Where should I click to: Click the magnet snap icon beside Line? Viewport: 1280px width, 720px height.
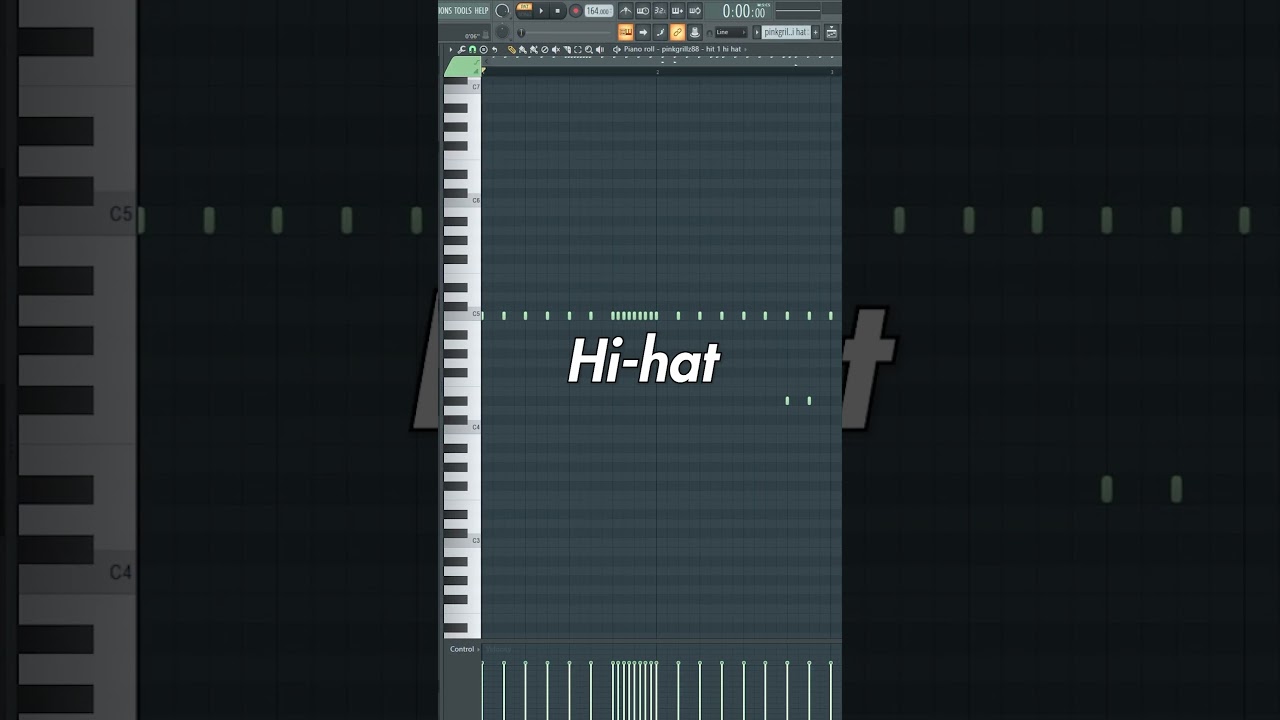(x=710, y=33)
